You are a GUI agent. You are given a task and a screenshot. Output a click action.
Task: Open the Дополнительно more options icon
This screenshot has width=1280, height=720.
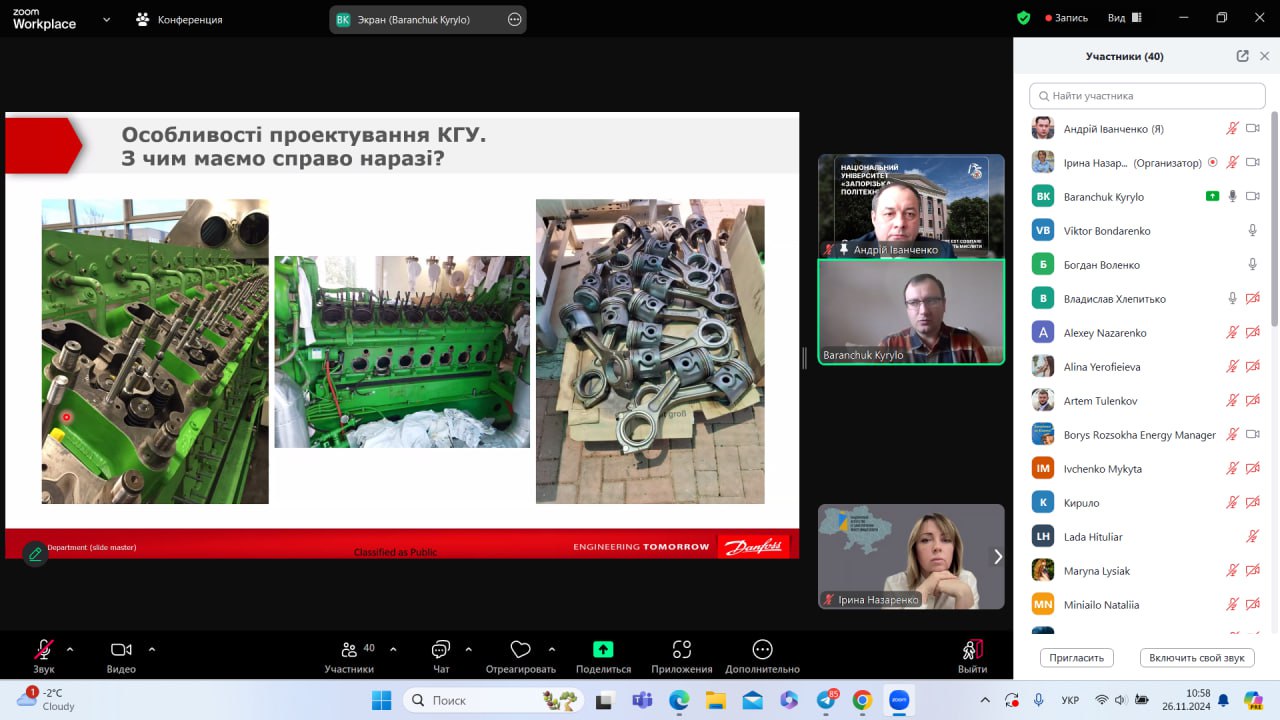[762, 650]
